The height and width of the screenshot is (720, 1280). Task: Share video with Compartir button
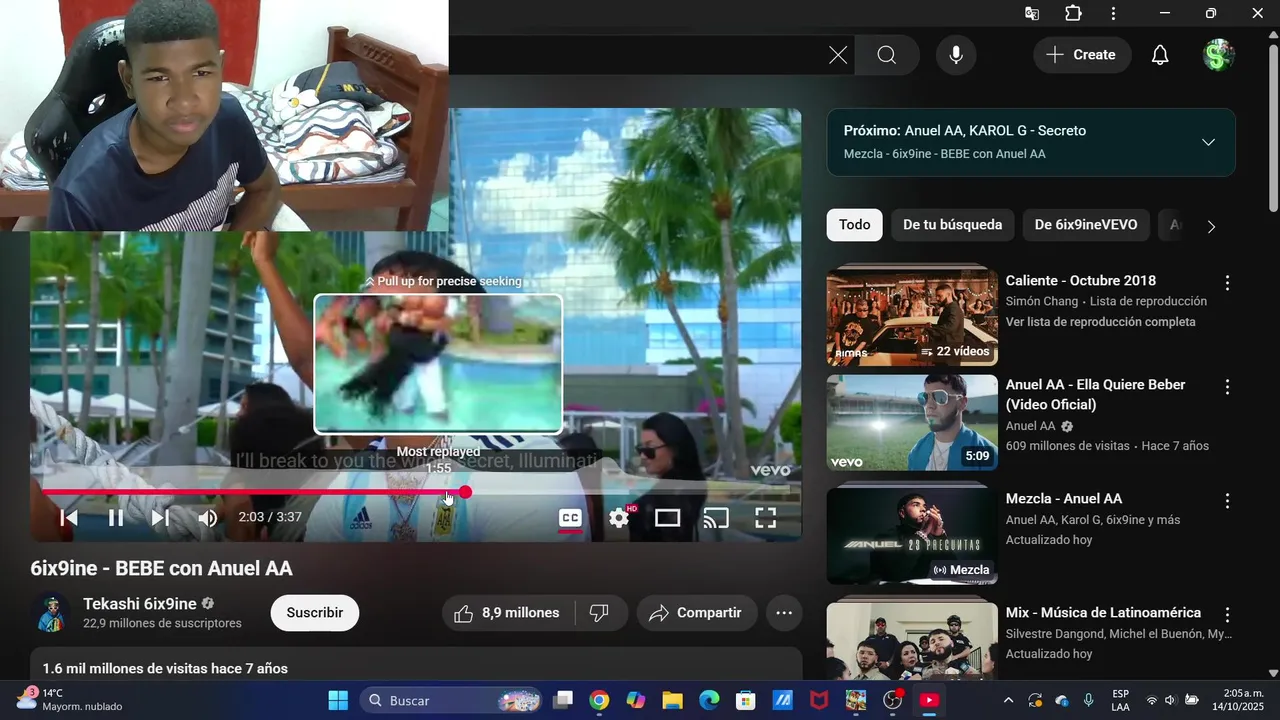(x=697, y=613)
